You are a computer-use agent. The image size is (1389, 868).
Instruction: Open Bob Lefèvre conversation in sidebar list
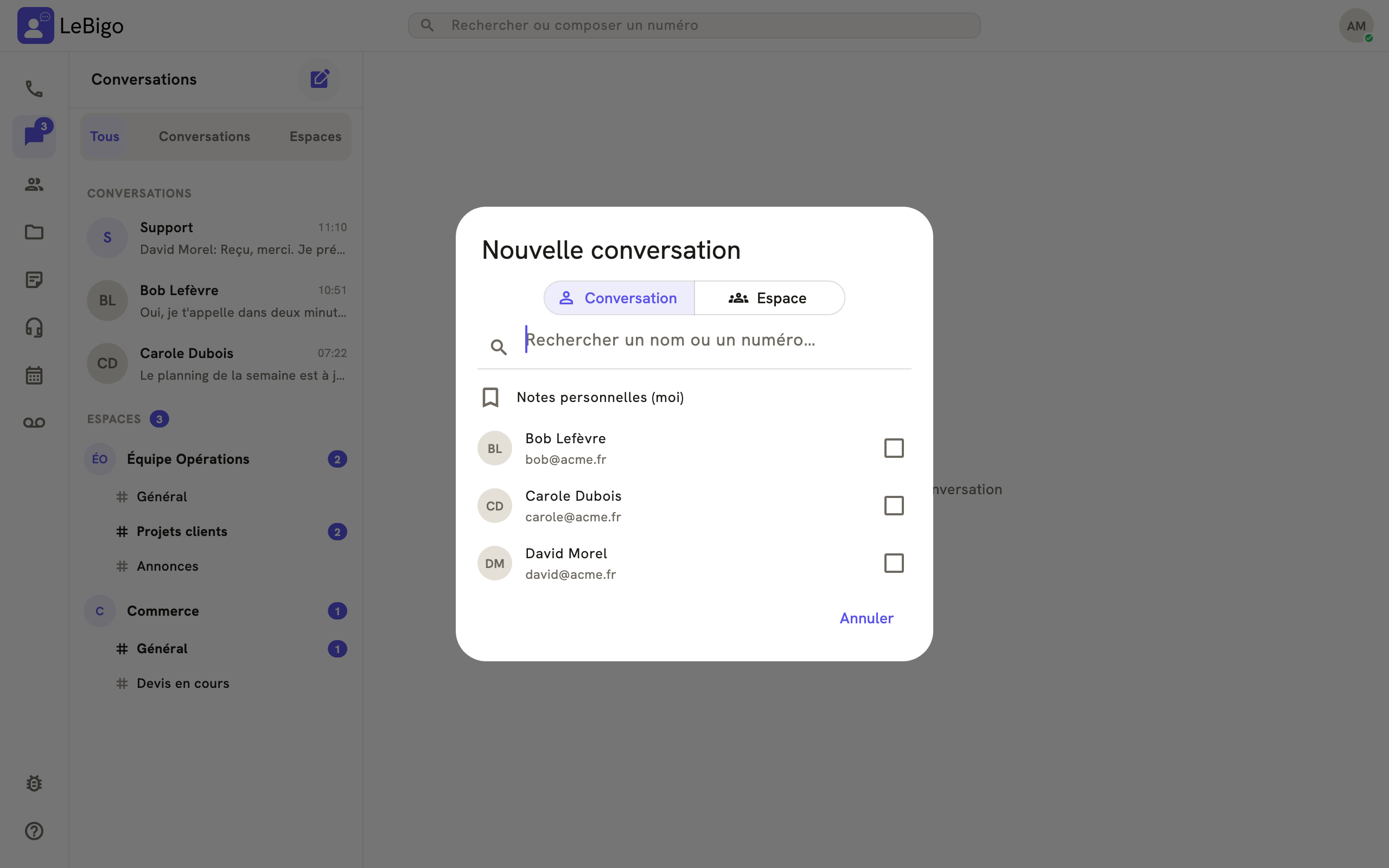pyautogui.click(x=216, y=301)
